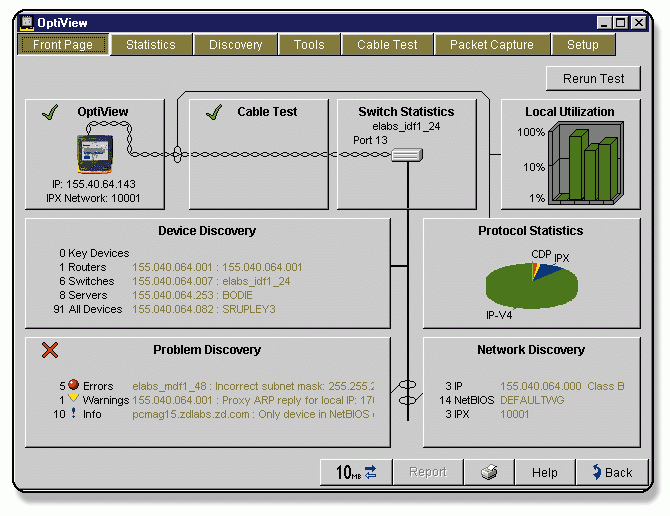Viewport: 670px width, 516px height.
Task: Open the Proxy ARP reply warning entry
Action: point(253,400)
